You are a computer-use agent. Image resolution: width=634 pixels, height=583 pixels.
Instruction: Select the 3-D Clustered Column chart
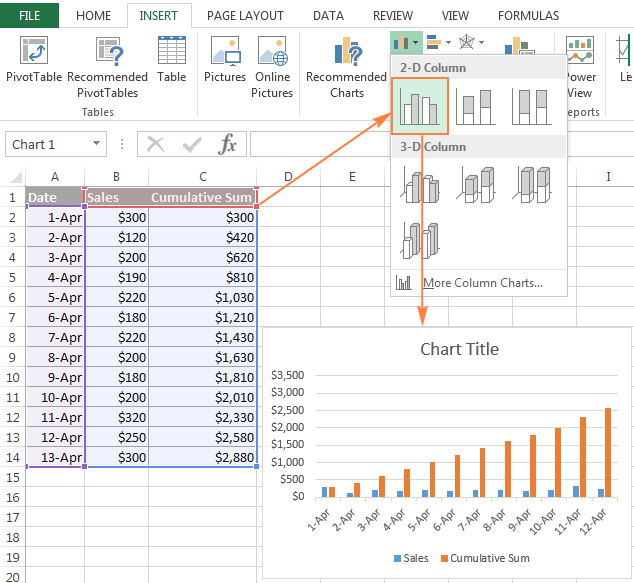pos(420,184)
